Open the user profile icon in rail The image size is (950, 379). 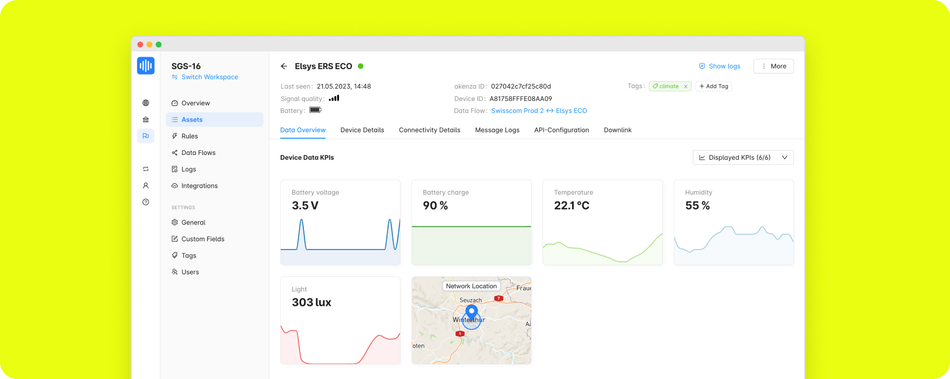point(145,185)
